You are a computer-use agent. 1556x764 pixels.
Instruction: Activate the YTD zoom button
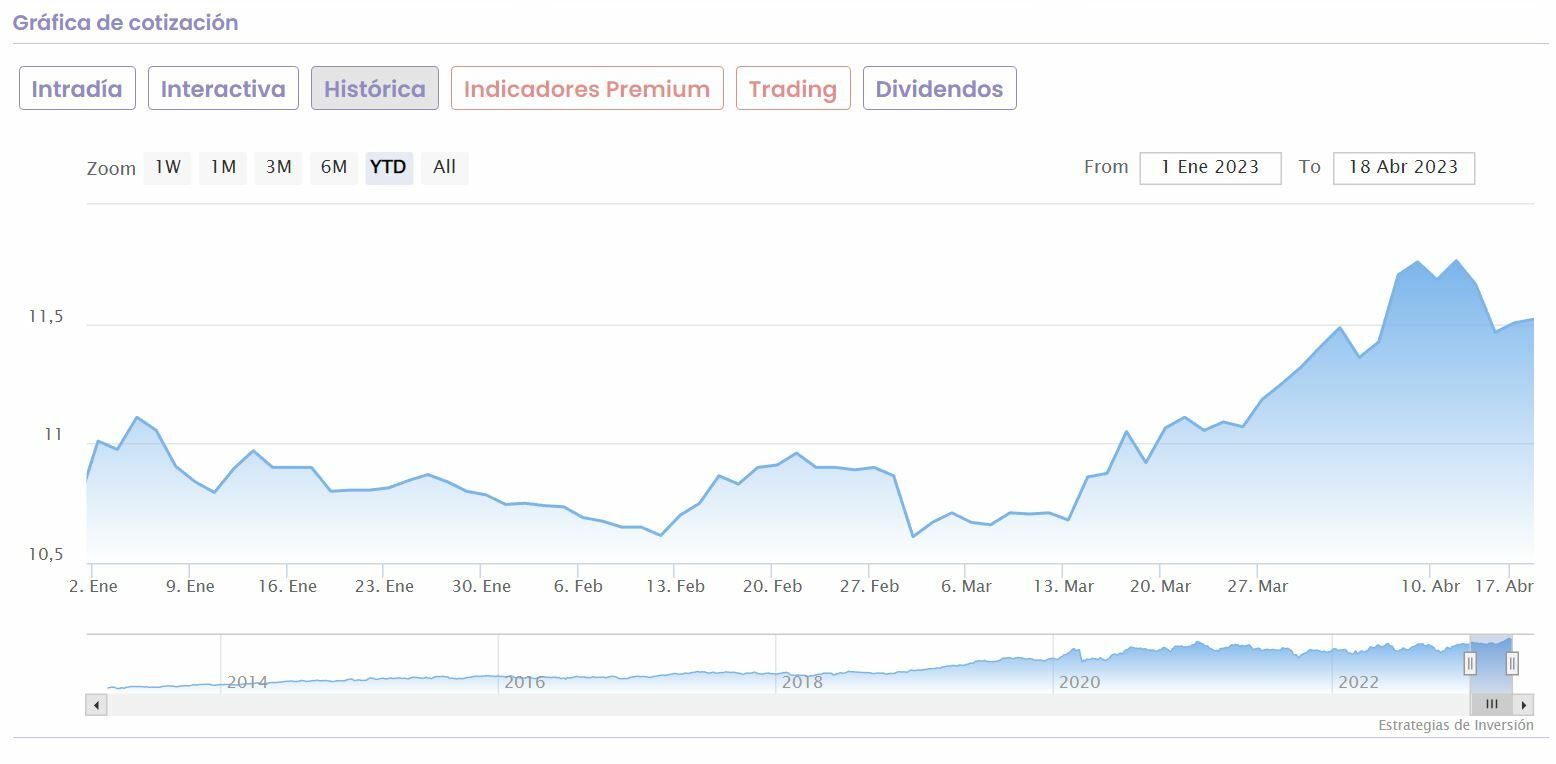(388, 167)
